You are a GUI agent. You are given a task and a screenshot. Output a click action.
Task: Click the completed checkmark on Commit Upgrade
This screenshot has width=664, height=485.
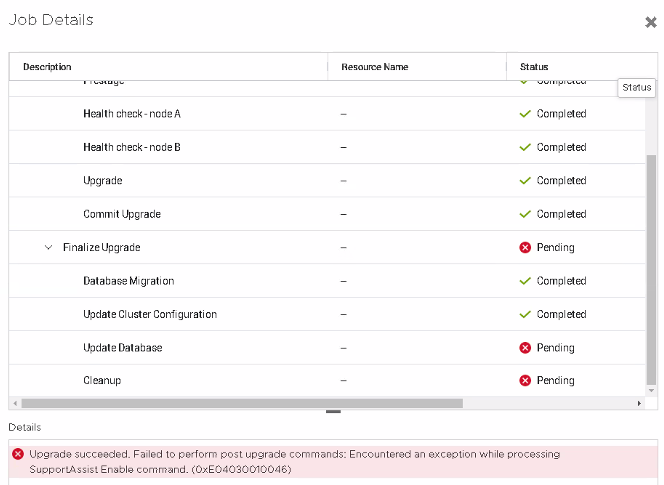pyautogui.click(x=525, y=214)
